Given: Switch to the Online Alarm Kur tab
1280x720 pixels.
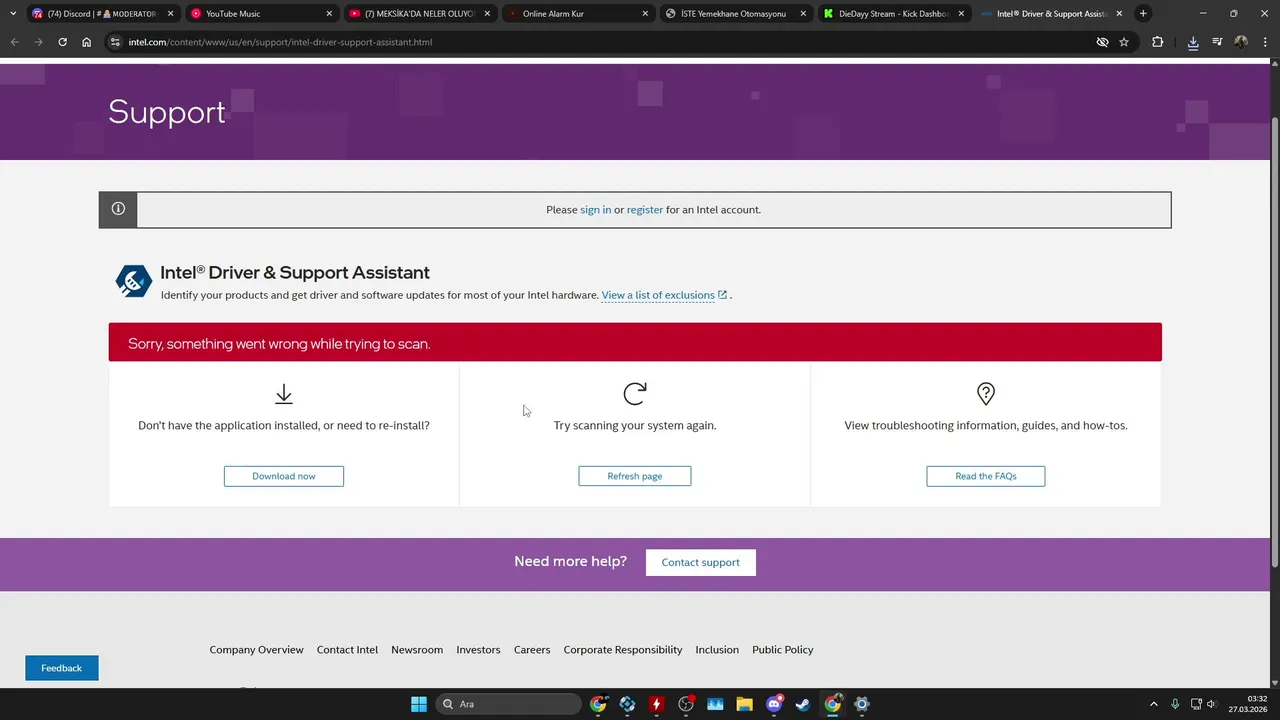Looking at the screenshot, I should point(576,14).
